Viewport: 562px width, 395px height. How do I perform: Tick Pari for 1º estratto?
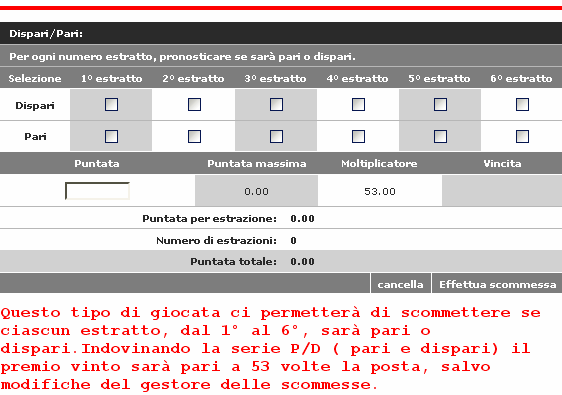111,136
